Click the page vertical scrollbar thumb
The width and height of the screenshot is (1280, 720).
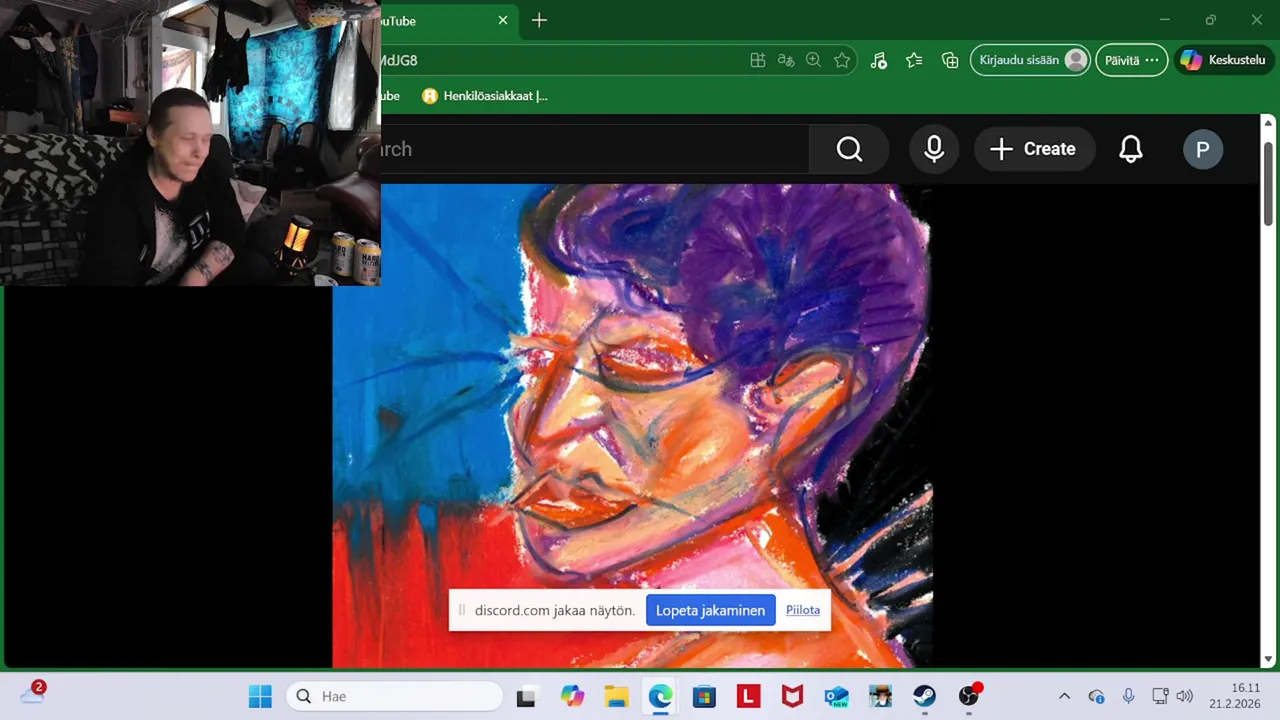coord(1268,183)
